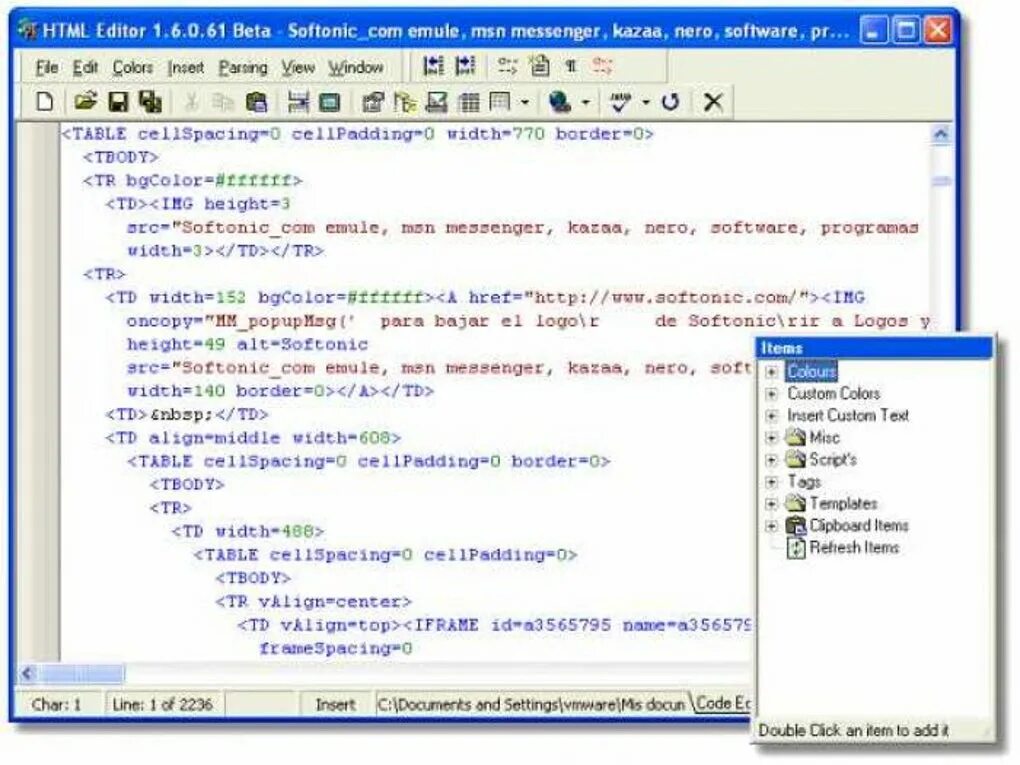1020x765 pixels.
Task: Click the Insert mode status bar cell
Action: [336, 705]
